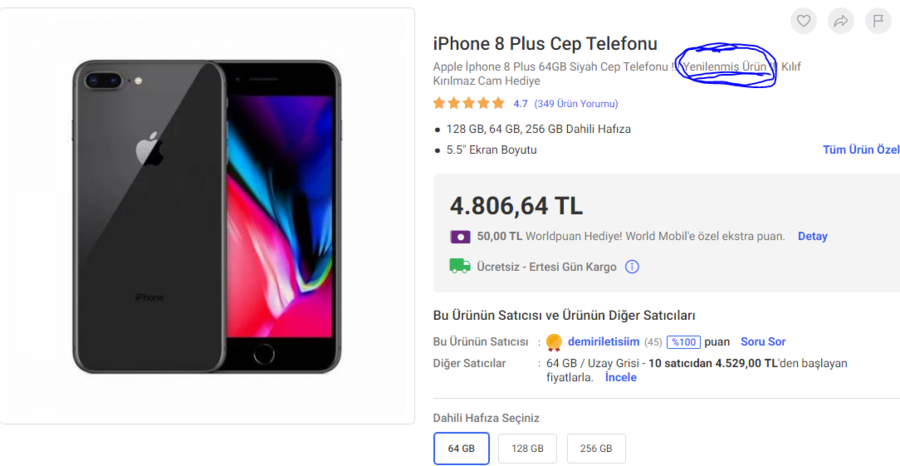This screenshot has height=466, width=900.
Task: Click the iPhone 8 Plus Cep Telefonu title
Action: (545, 43)
